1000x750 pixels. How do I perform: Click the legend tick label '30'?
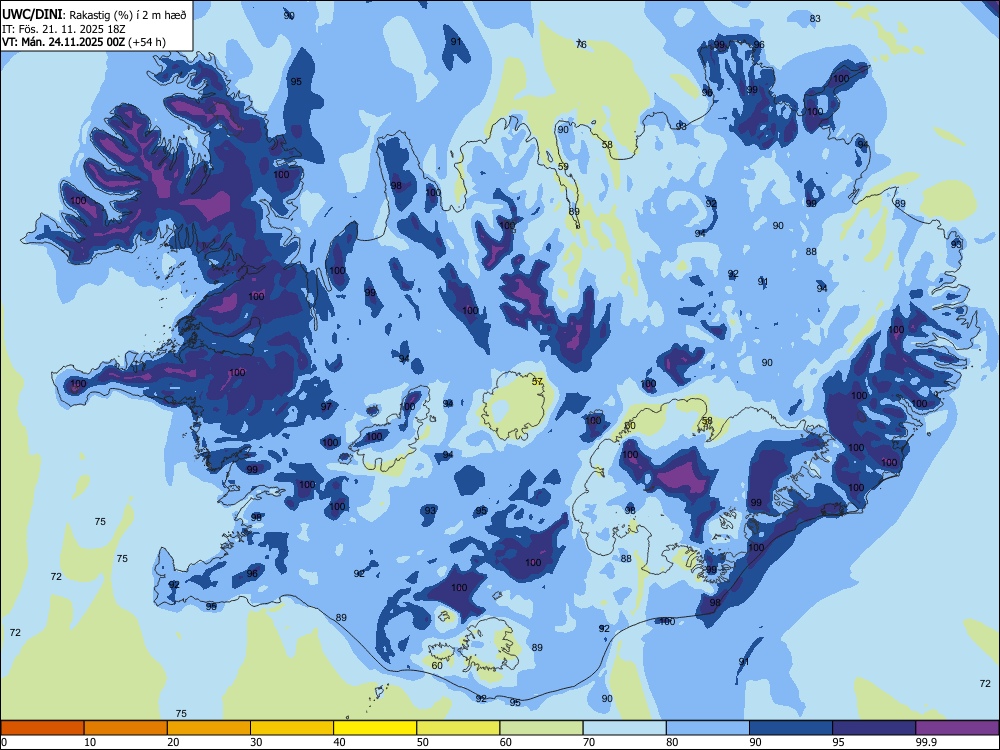(256, 742)
